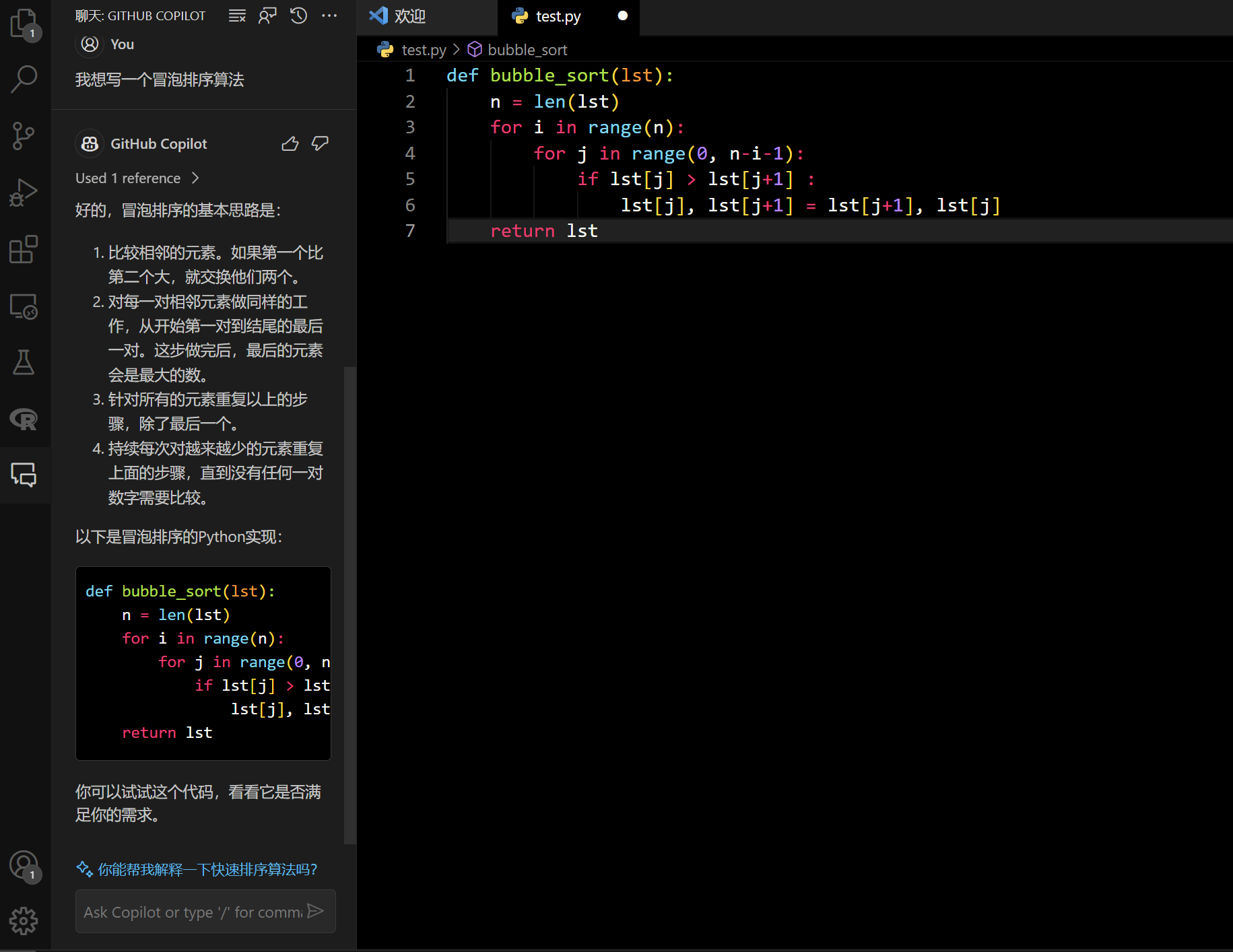The height and width of the screenshot is (952, 1233).
Task: Select the Copilot Chat view icon
Action: [24, 475]
